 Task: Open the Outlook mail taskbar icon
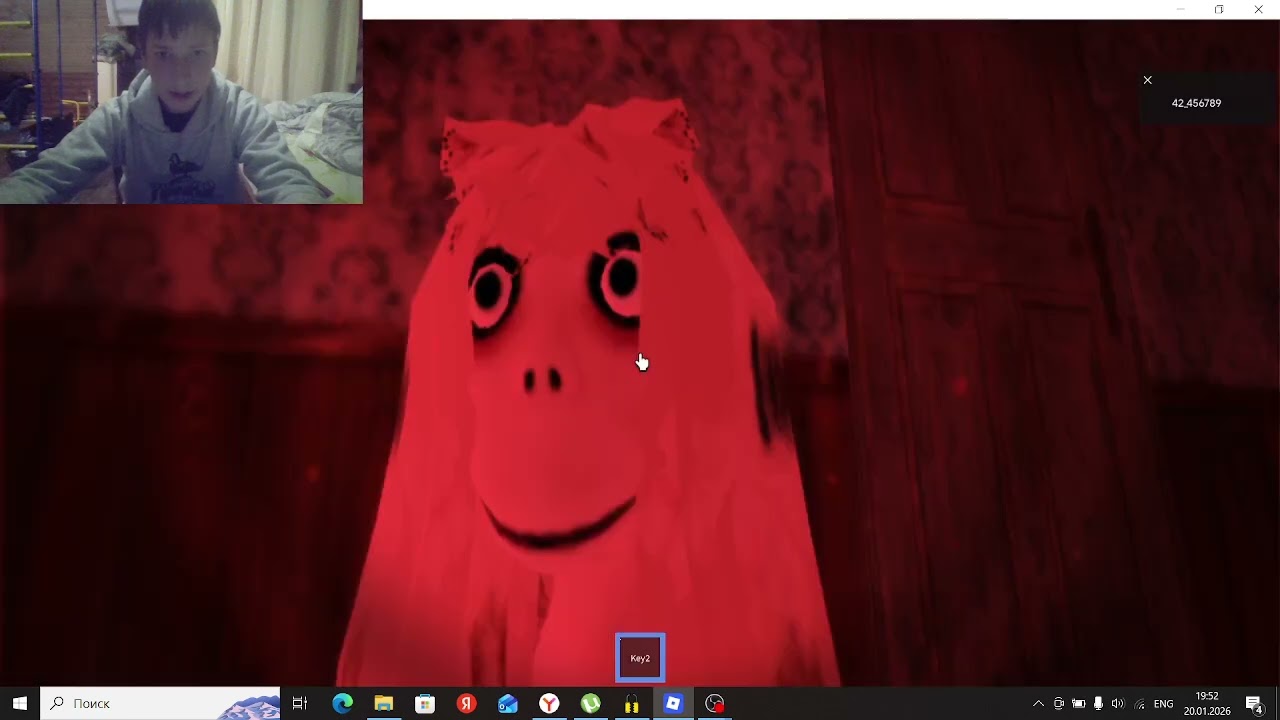tap(508, 704)
